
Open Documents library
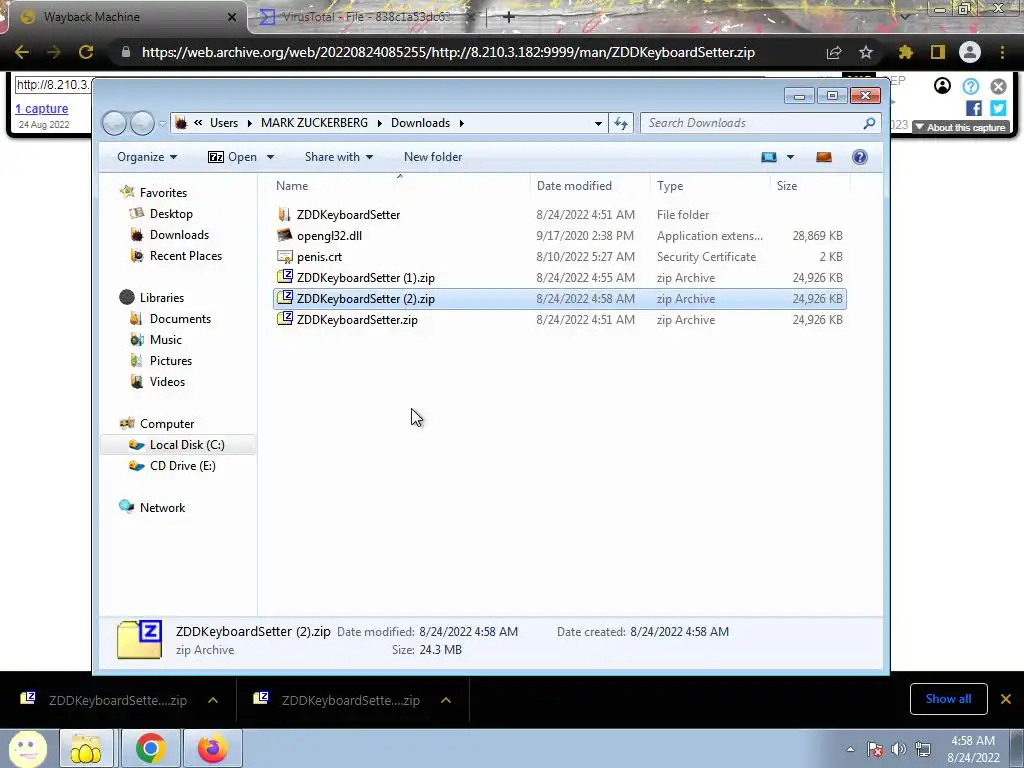point(180,319)
